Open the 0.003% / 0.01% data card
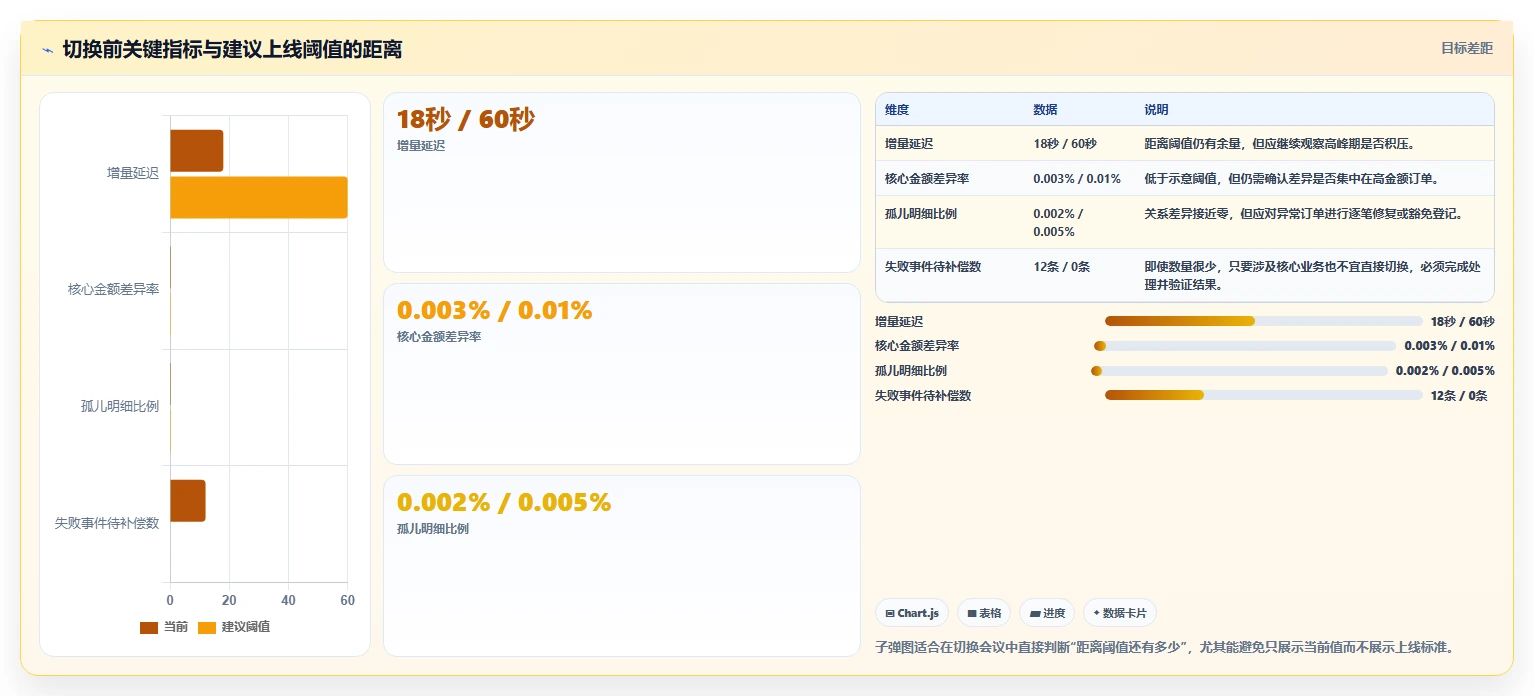This screenshot has height=696, width=1534. [621, 374]
